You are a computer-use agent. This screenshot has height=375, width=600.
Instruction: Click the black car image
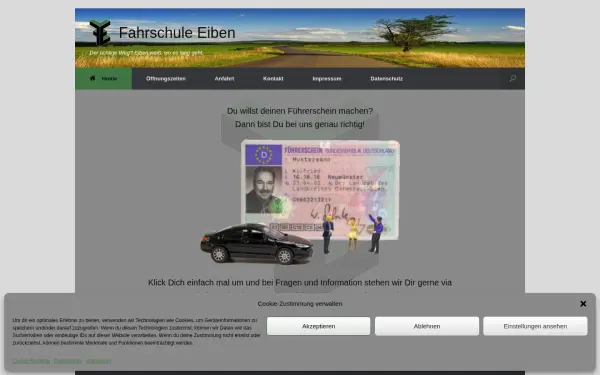[257, 244]
